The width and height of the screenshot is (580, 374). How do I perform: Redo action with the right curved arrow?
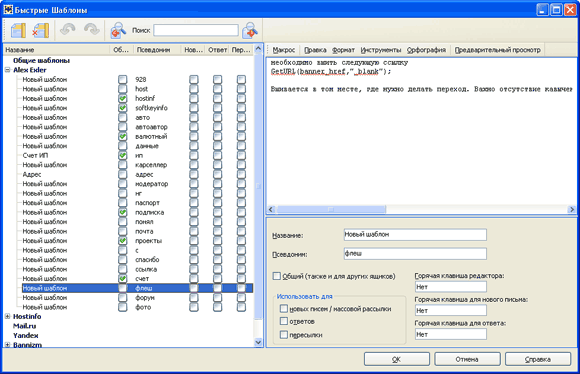click(x=91, y=30)
